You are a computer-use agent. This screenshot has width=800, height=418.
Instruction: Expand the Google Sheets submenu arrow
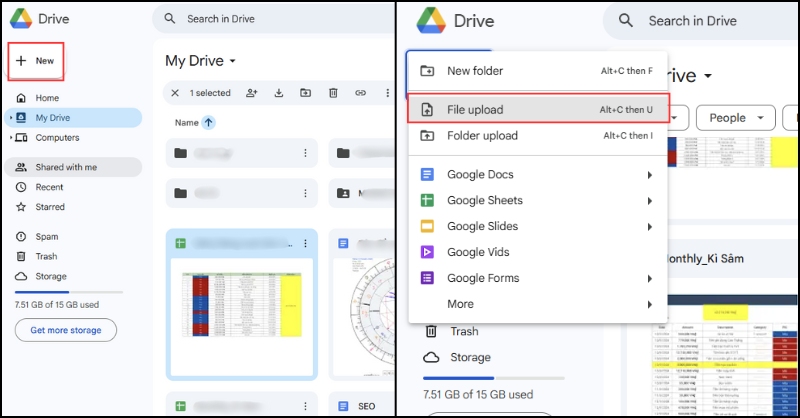click(649, 201)
